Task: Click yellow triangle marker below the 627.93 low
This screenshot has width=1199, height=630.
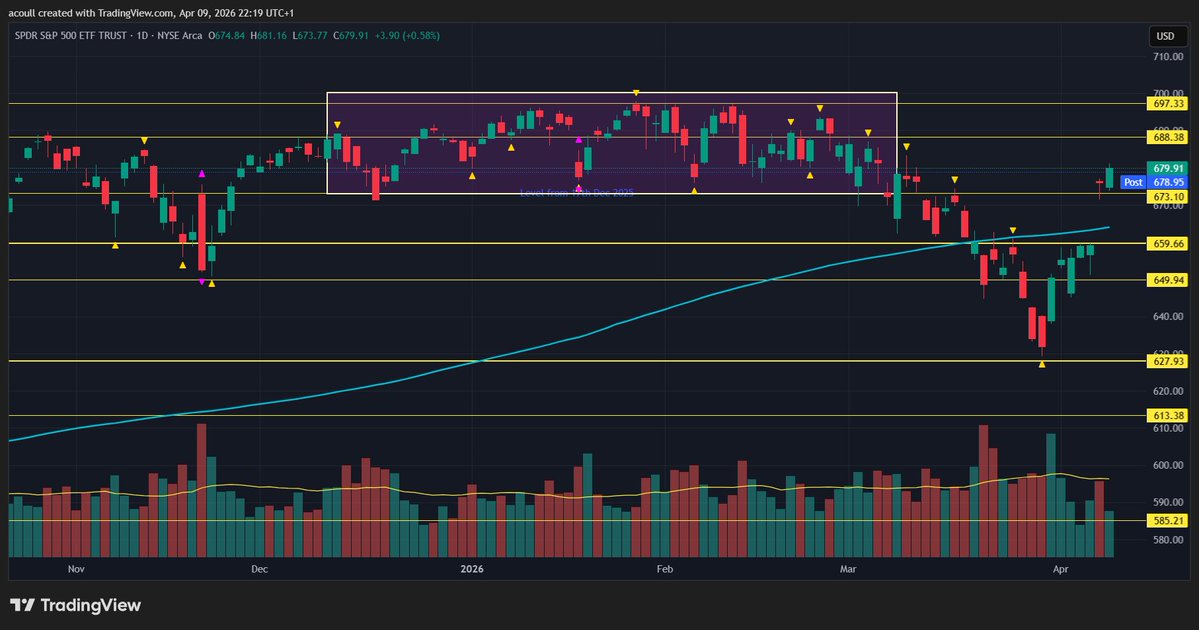Action: (x=1041, y=364)
